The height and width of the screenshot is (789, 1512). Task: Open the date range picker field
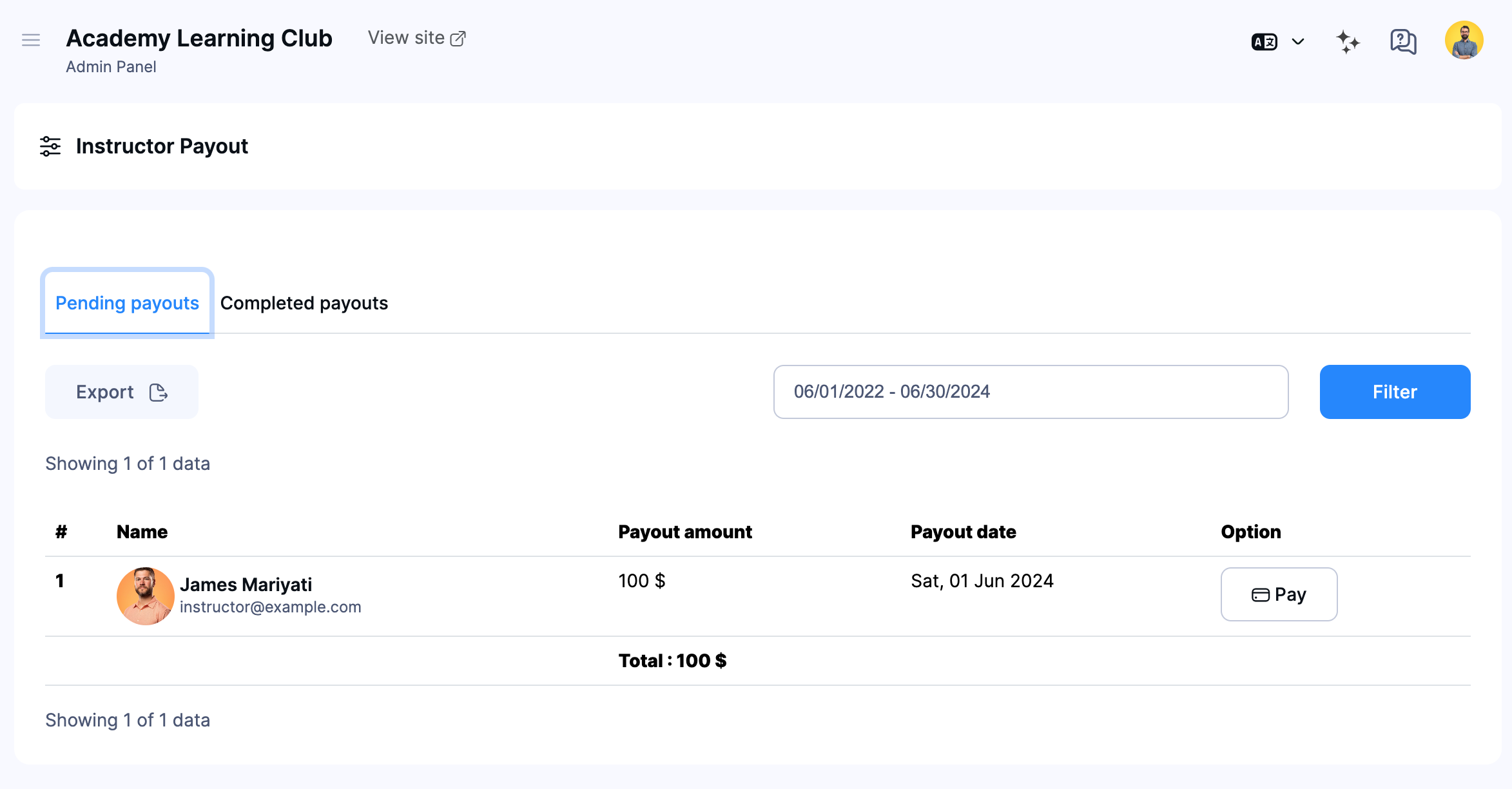(1030, 392)
